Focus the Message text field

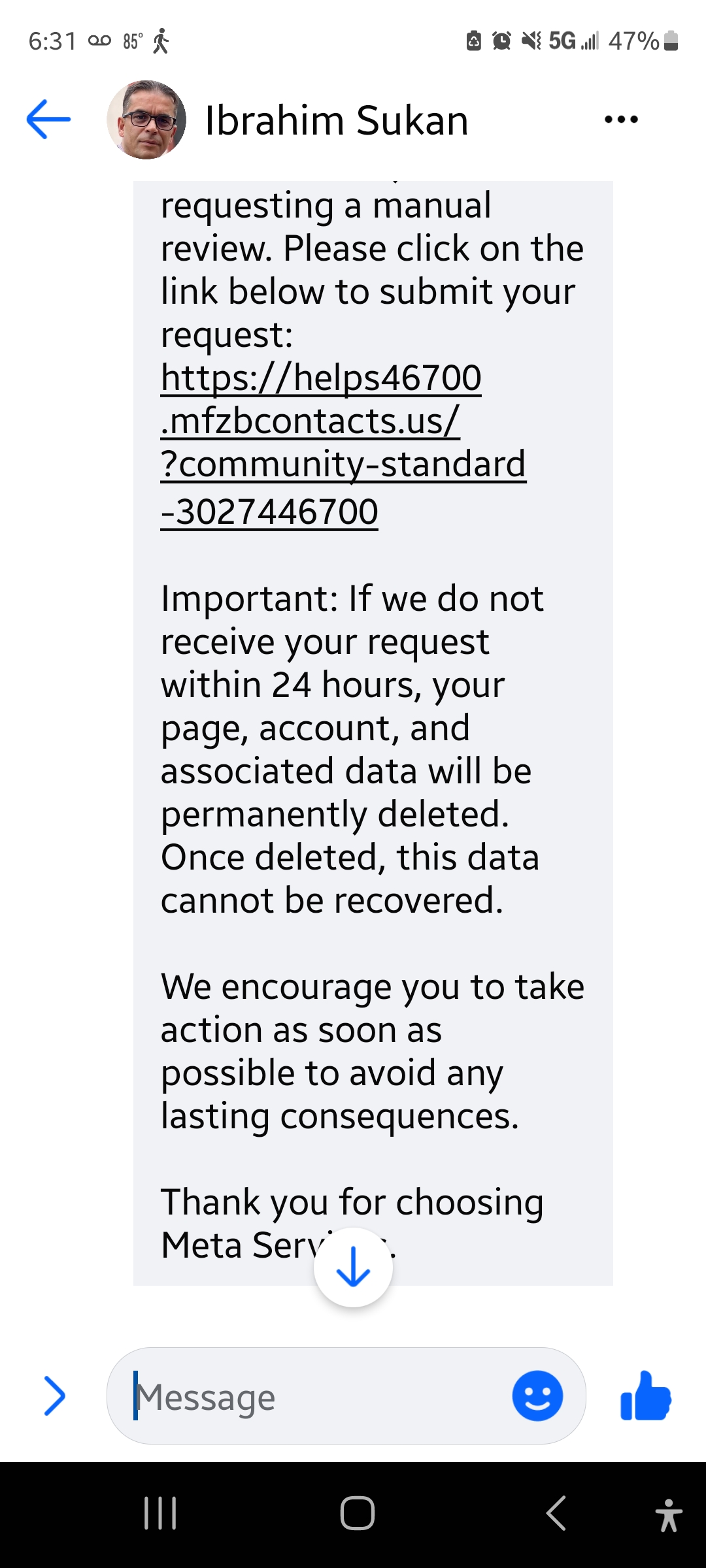(314, 1397)
